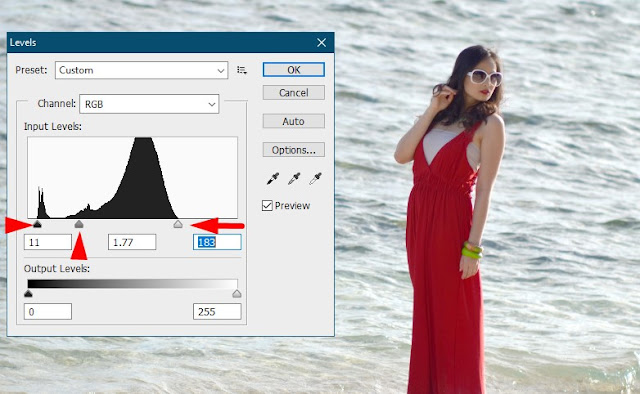The image size is (640, 394).
Task: Click the OK button
Action: tap(294, 70)
